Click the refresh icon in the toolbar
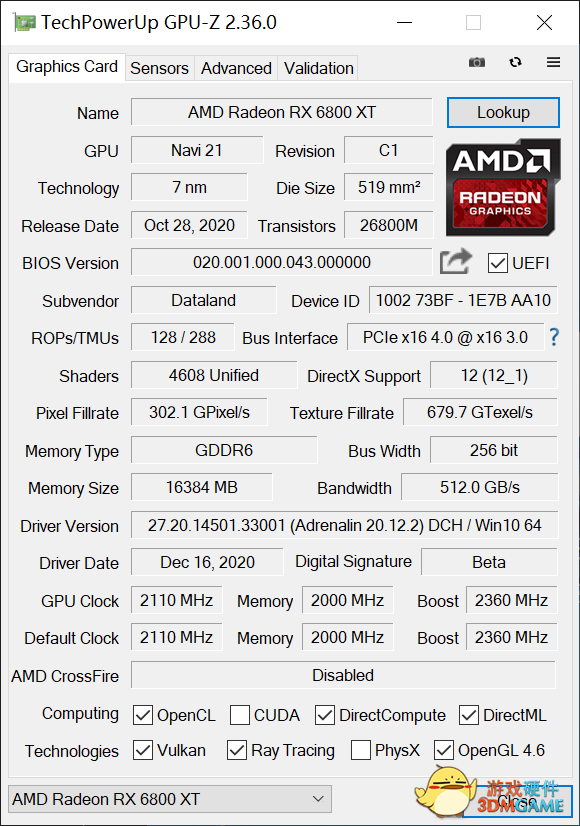Screen dimensions: 580x826 [515, 62]
